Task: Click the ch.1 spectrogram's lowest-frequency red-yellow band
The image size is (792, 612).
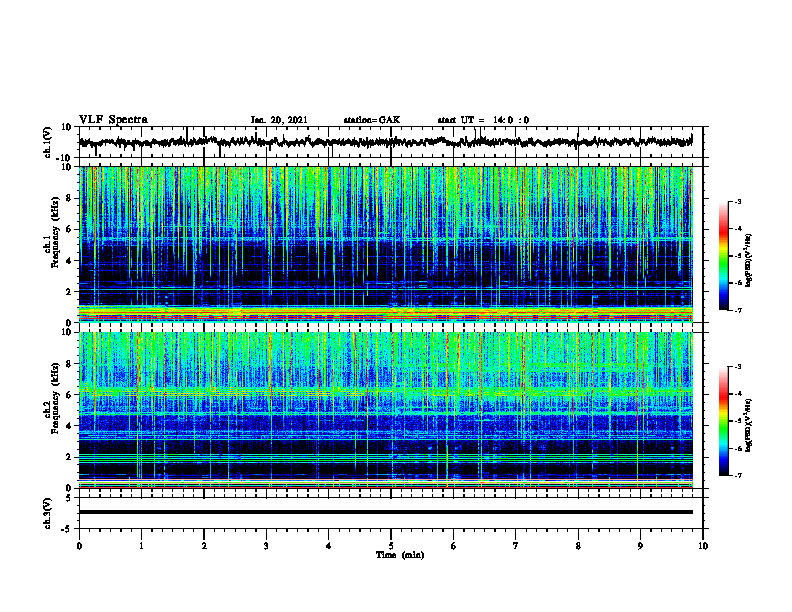Action: 385,314
